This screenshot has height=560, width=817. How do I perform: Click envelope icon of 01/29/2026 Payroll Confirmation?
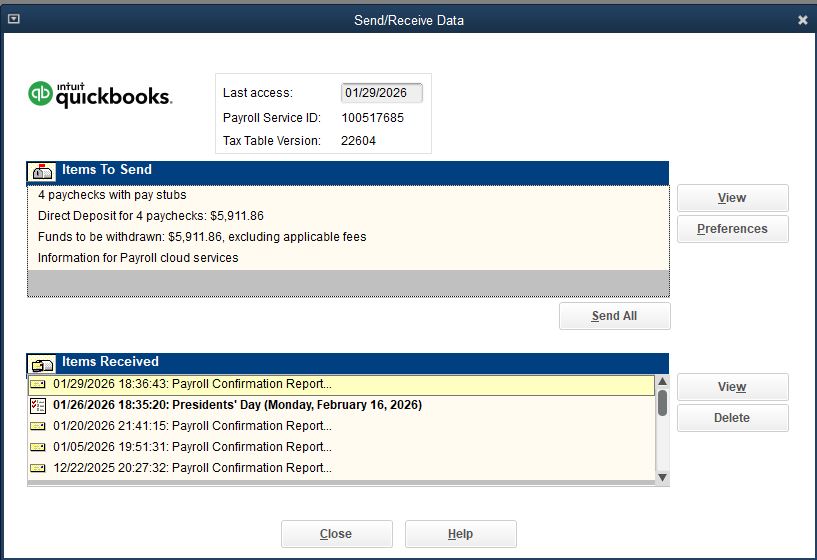click(x=38, y=385)
